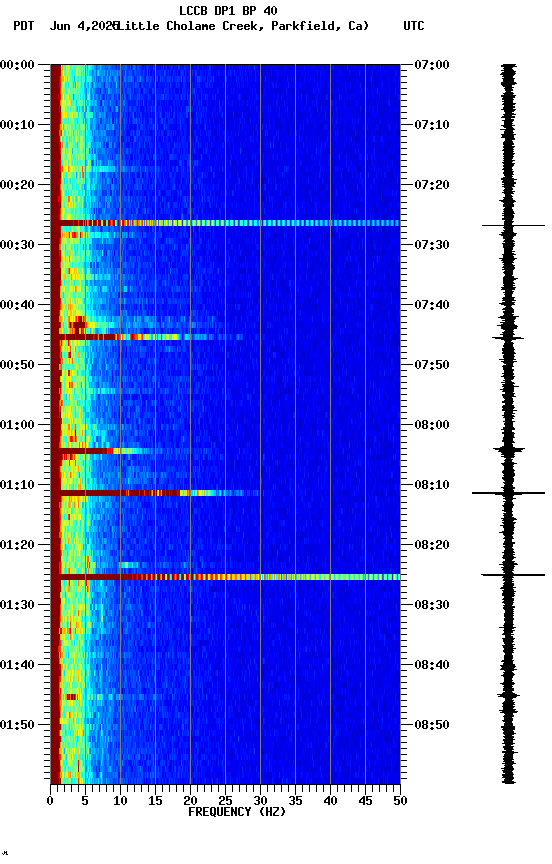Click the 01:40 PDT time label
552x864 pixels.
(17, 665)
